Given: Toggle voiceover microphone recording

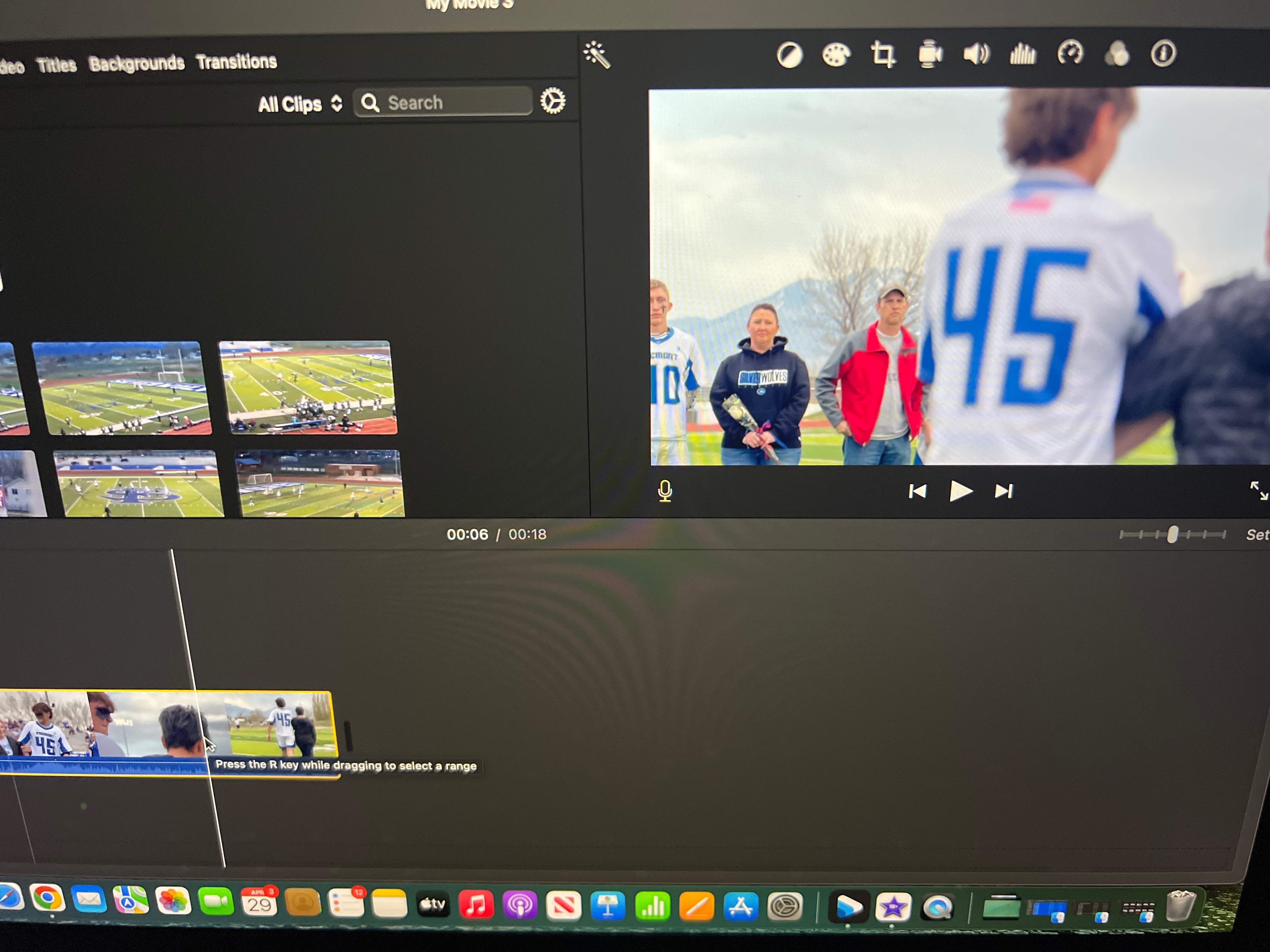Looking at the screenshot, I should point(665,491).
